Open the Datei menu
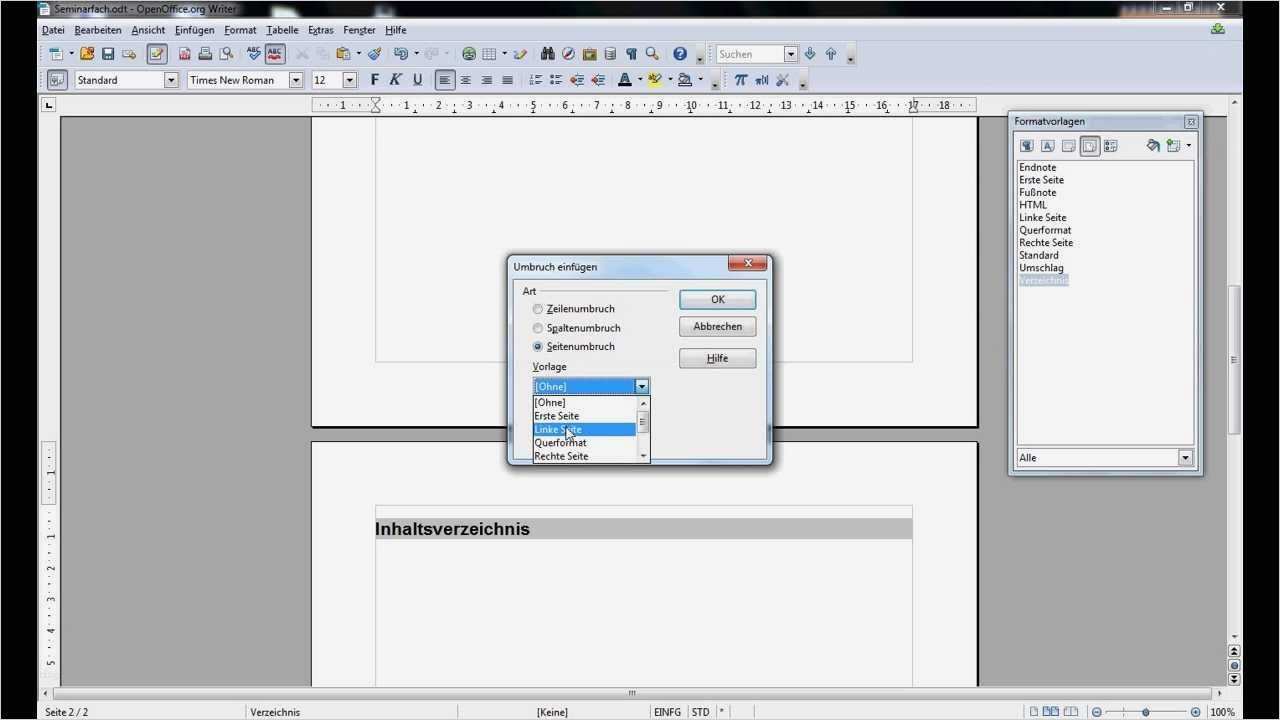1280x720 pixels. (53, 30)
